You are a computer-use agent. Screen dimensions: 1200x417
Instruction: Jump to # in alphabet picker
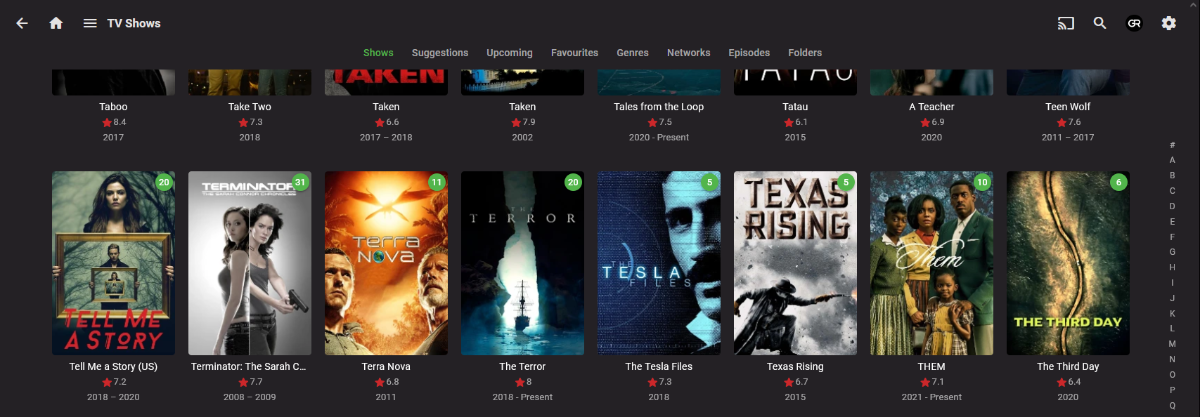pyautogui.click(x=1172, y=145)
